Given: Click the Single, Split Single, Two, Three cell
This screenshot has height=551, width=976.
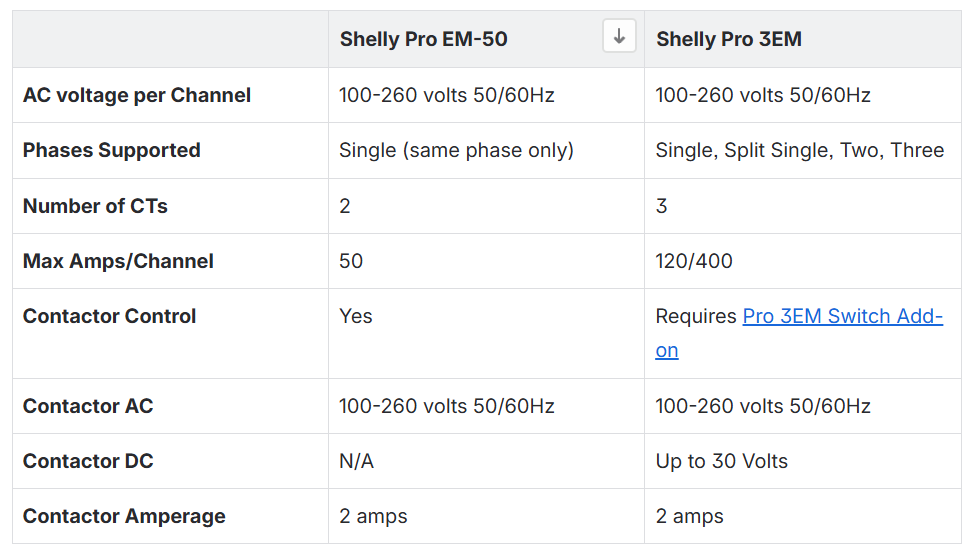Looking at the screenshot, I should (799, 151).
